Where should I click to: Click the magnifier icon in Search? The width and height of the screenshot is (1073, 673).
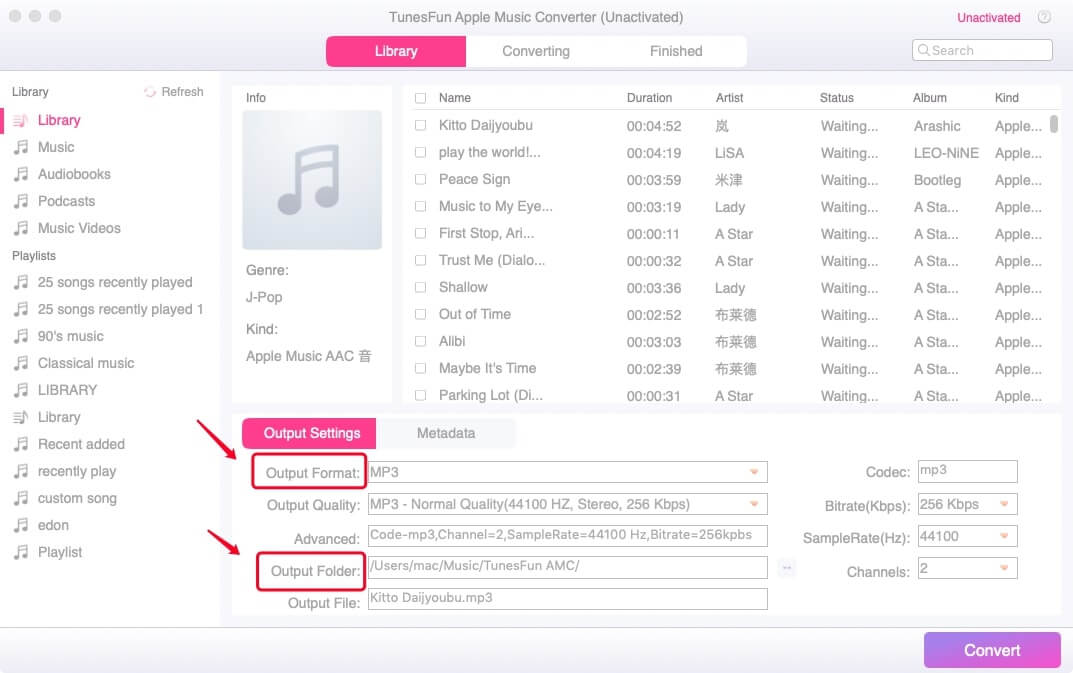tap(924, 50)
